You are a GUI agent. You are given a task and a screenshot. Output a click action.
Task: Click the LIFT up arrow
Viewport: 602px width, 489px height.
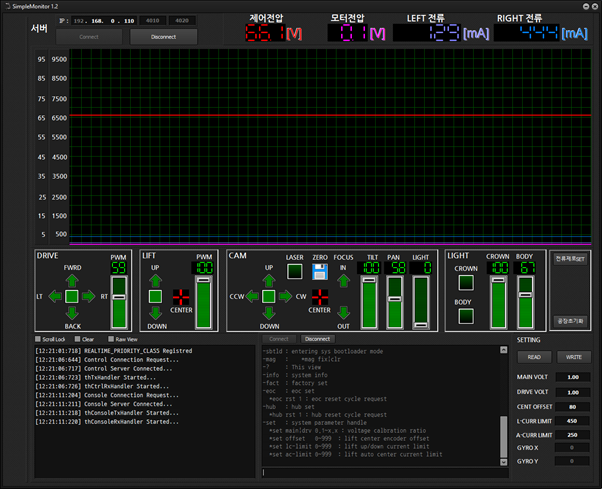click(x=155, y=279)
